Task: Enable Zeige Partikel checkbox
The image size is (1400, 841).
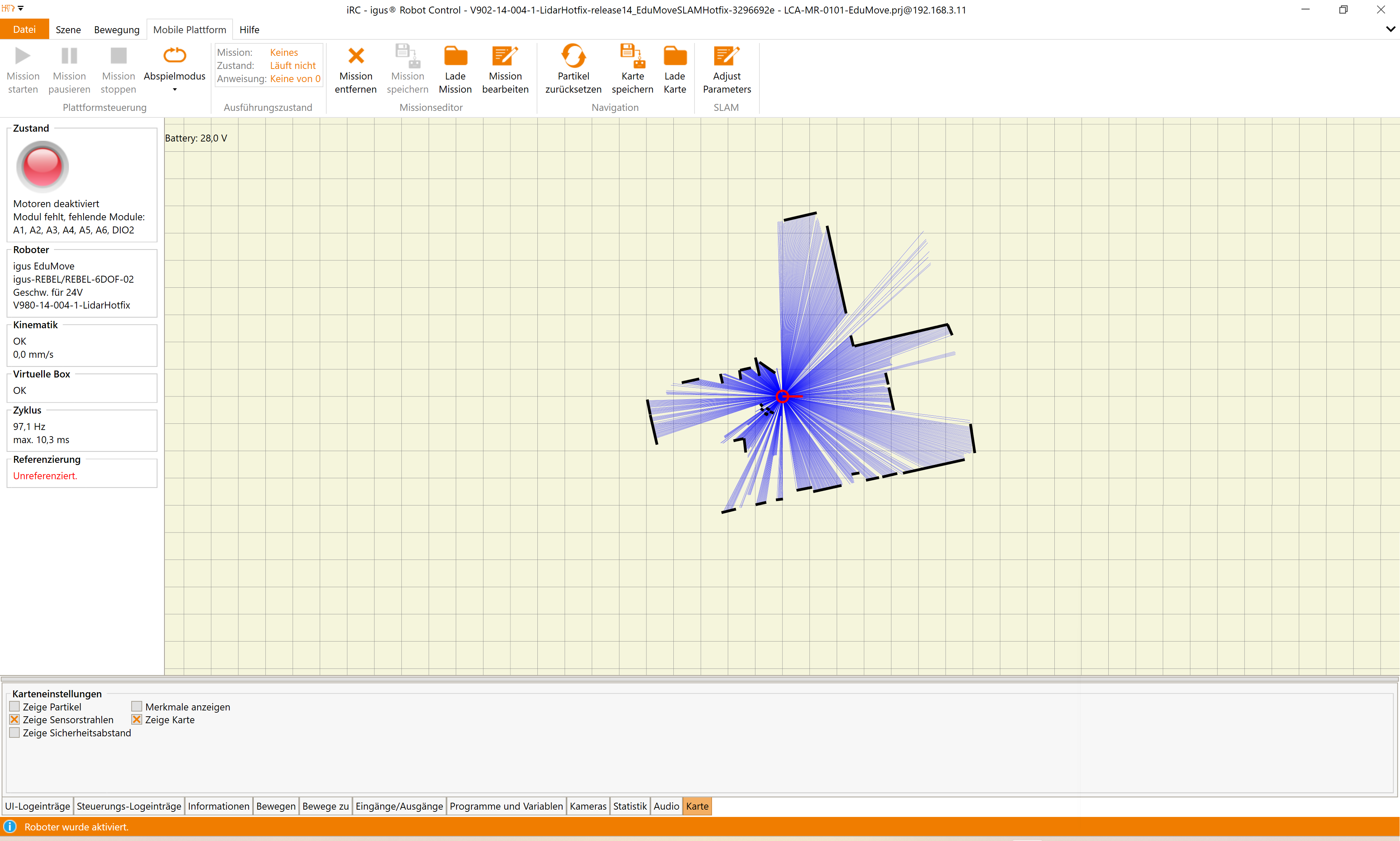Action: [x=15, y=707]
